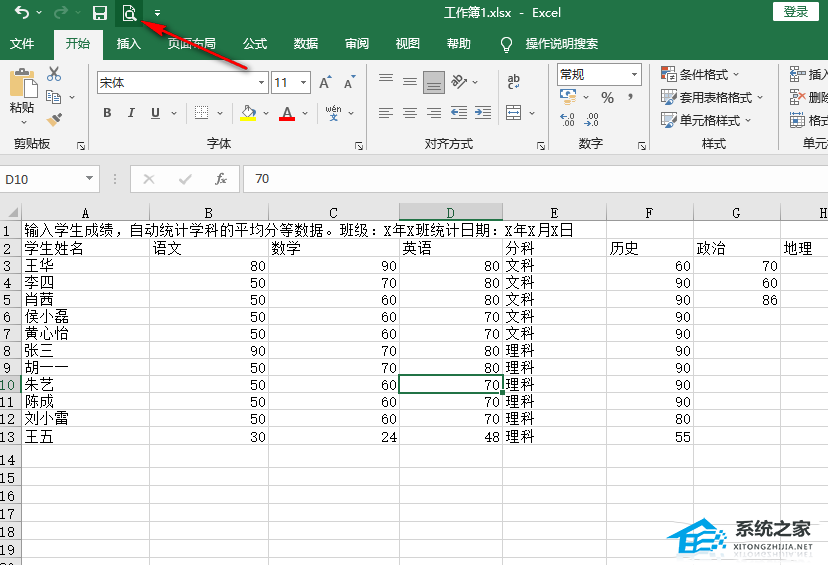This screenshot has height=565, width=828.
Task: Click the Undo arrow icon
Action: coord(22,12)
